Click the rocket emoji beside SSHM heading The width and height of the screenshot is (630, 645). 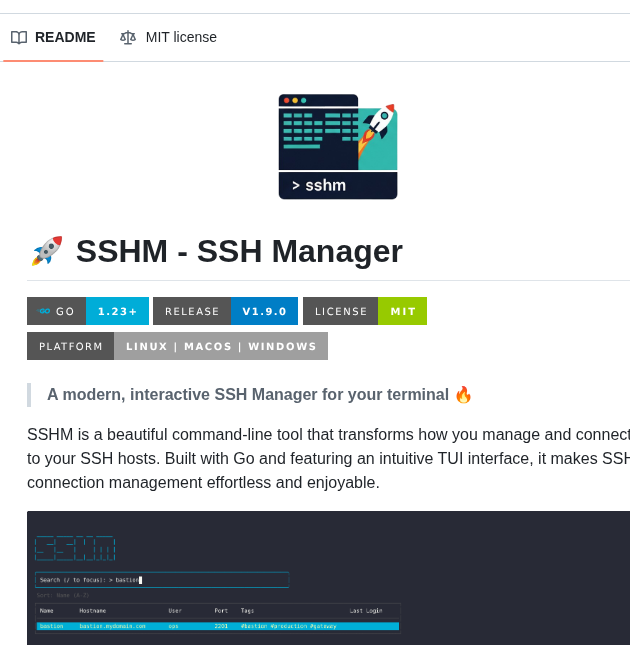coord(46,251)
